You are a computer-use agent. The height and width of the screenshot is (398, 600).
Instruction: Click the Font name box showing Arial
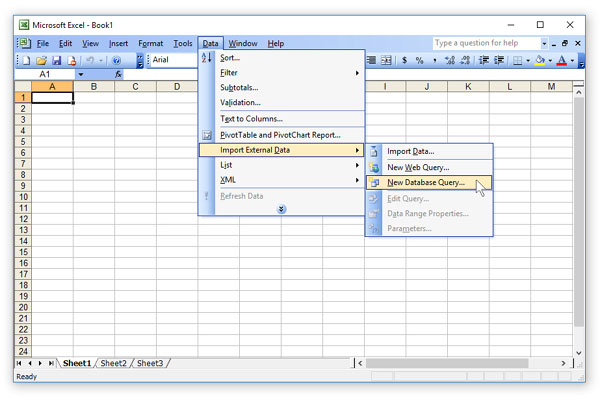point(173,60)
